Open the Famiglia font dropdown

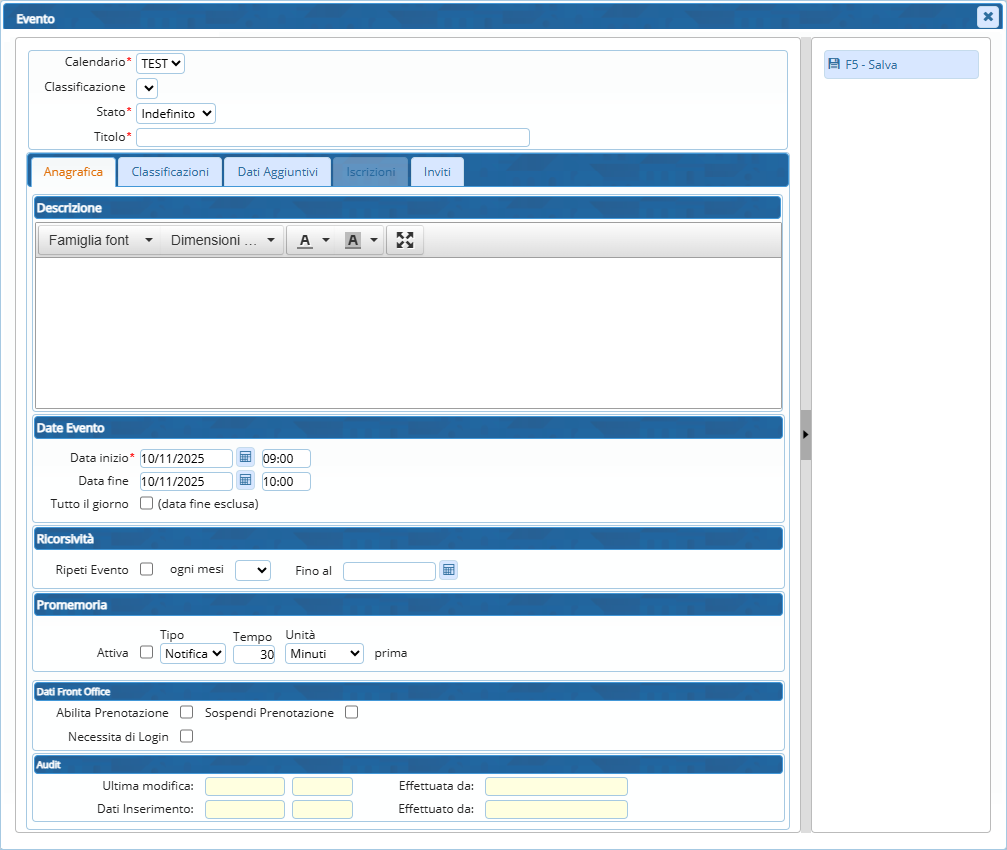click(100, 240)
